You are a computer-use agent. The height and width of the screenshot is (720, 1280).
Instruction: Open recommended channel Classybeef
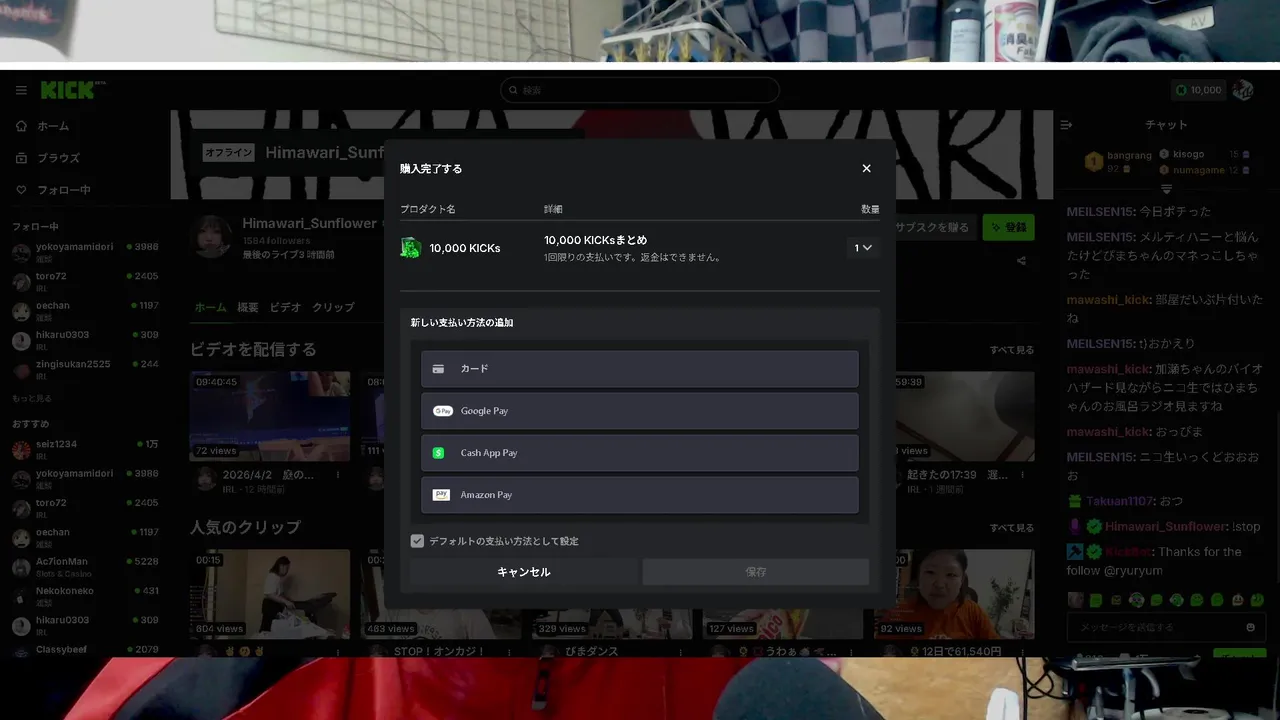coord(85,651)
